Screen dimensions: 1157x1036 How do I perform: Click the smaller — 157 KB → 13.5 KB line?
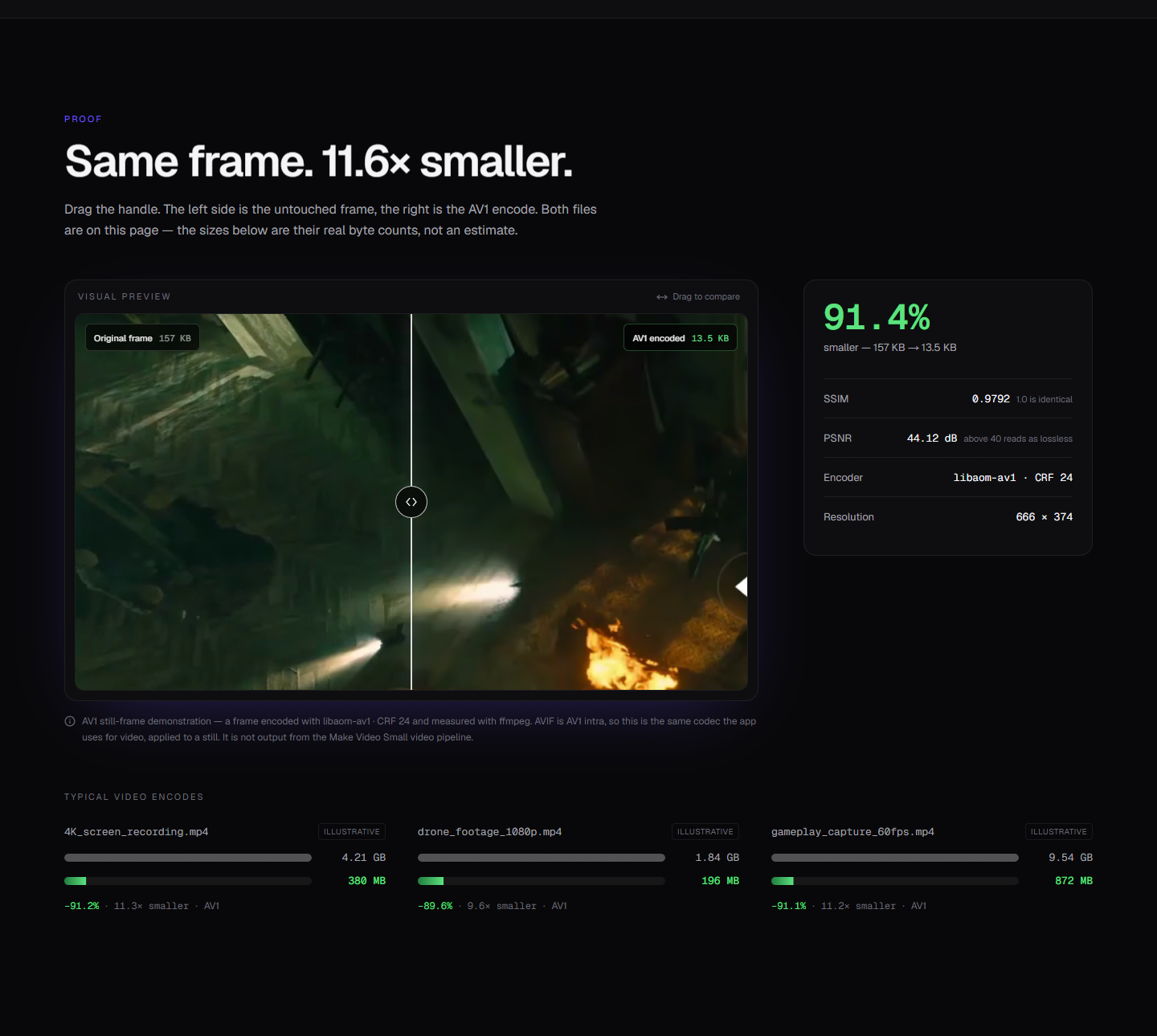coord(890,348)
